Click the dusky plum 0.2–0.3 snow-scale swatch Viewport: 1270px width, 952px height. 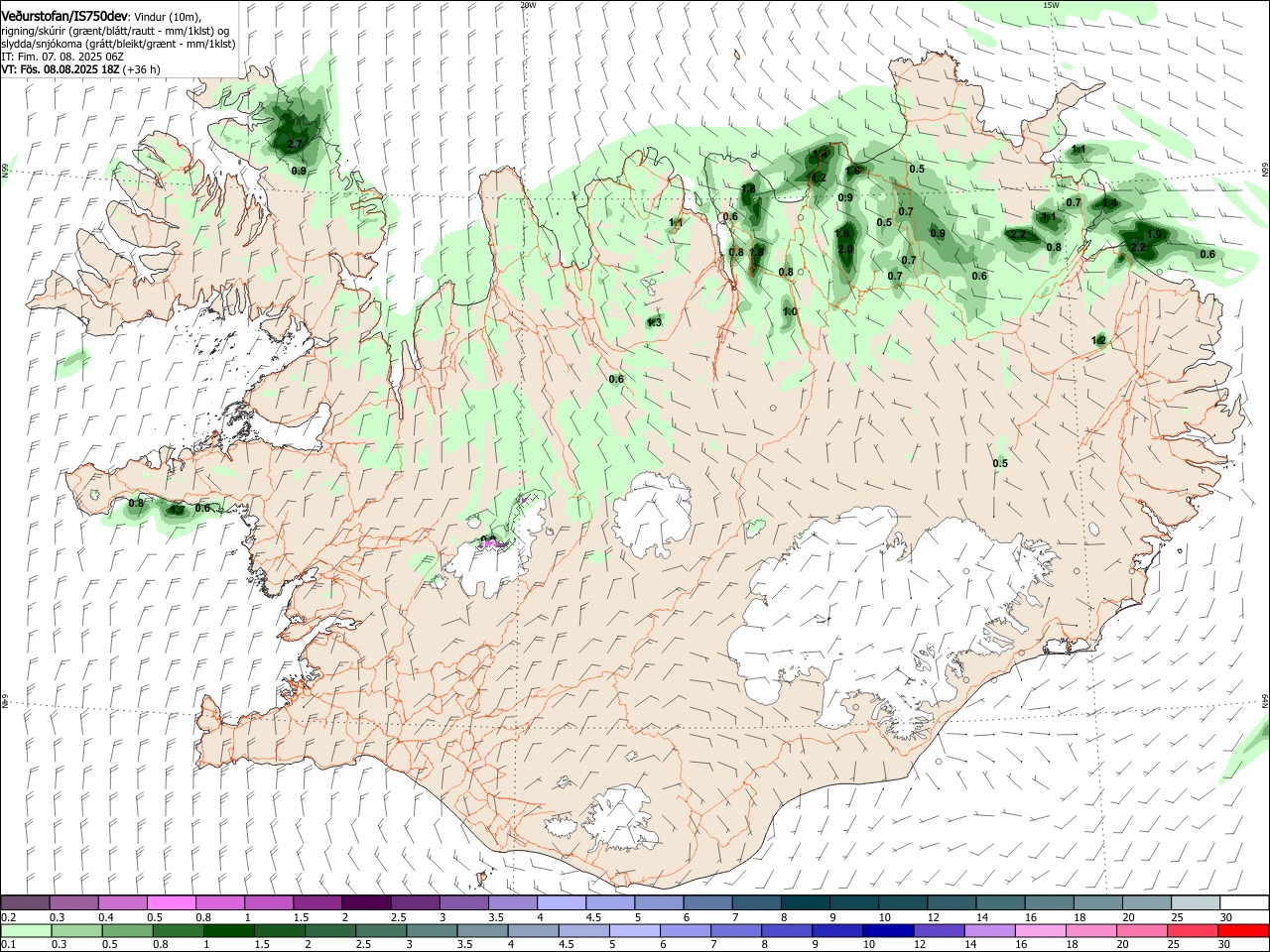[x=25, y=903]
